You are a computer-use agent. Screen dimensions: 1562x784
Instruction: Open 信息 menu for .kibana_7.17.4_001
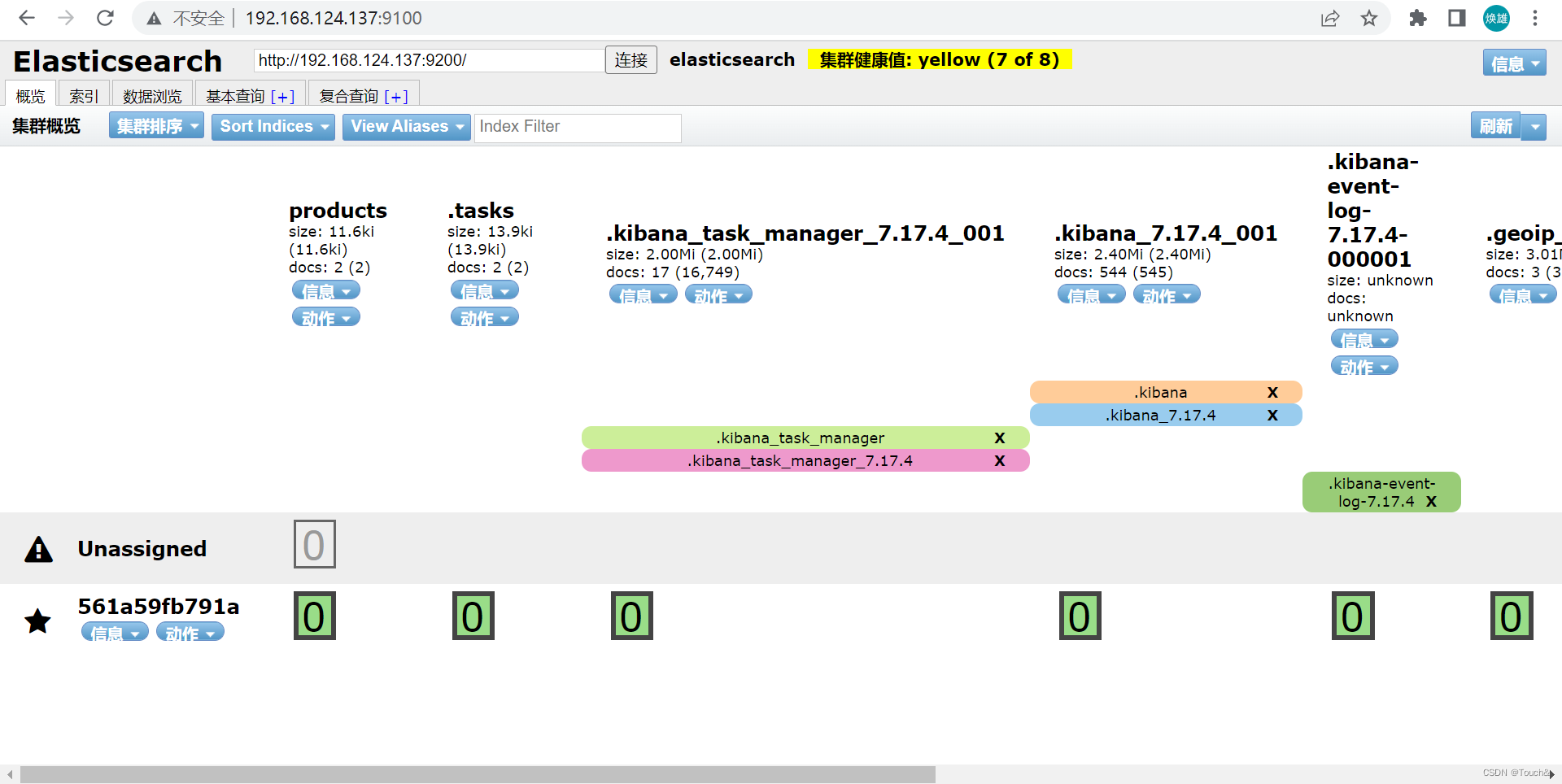(1091, 294)
